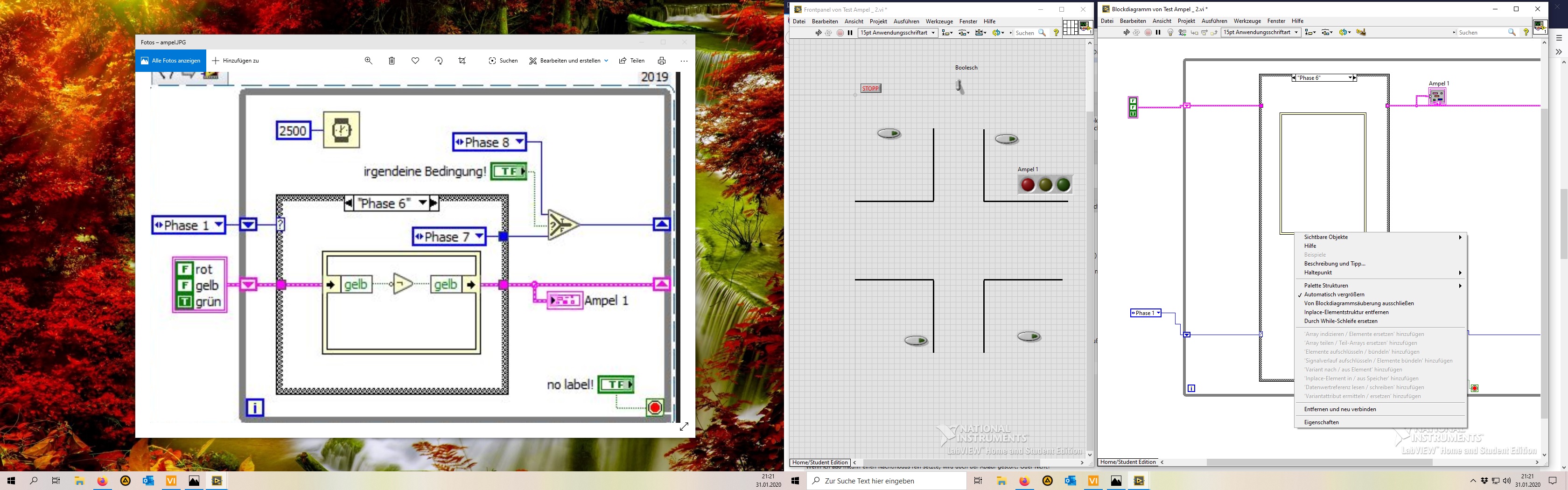Viewport: 1568px width, 490px height.
Task: Open the Phase 1 enum constant dropdown
Action: coord(1158,313)
